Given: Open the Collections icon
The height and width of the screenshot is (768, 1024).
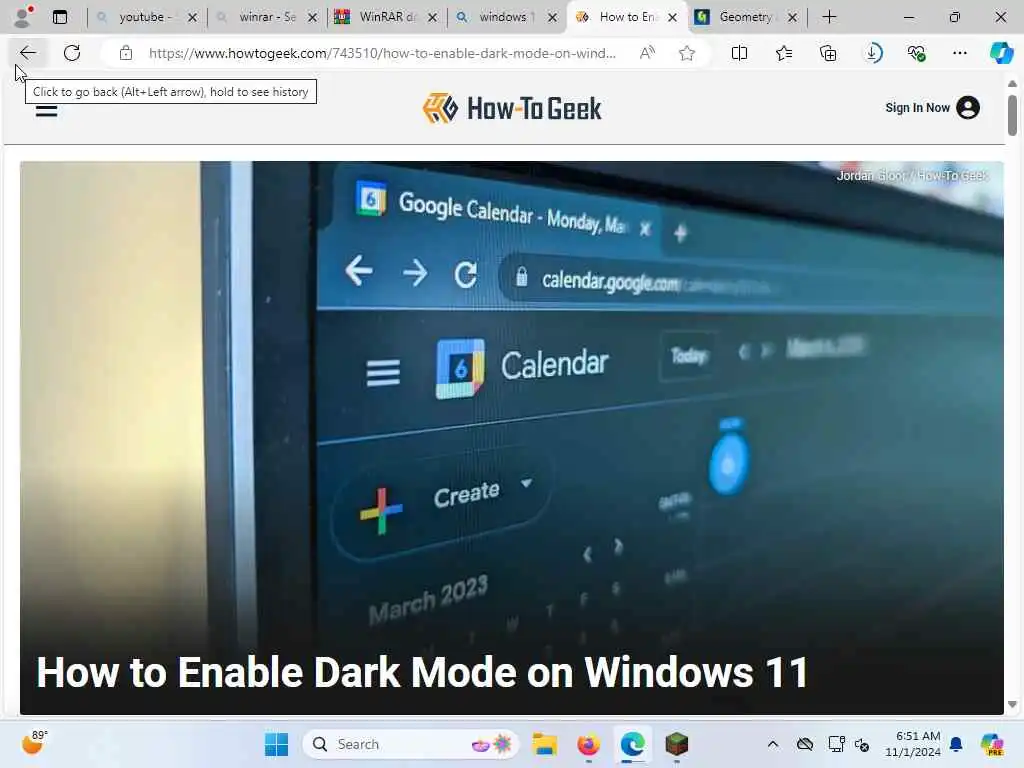Looking at the screenshot, I should [x=828, y=53].
